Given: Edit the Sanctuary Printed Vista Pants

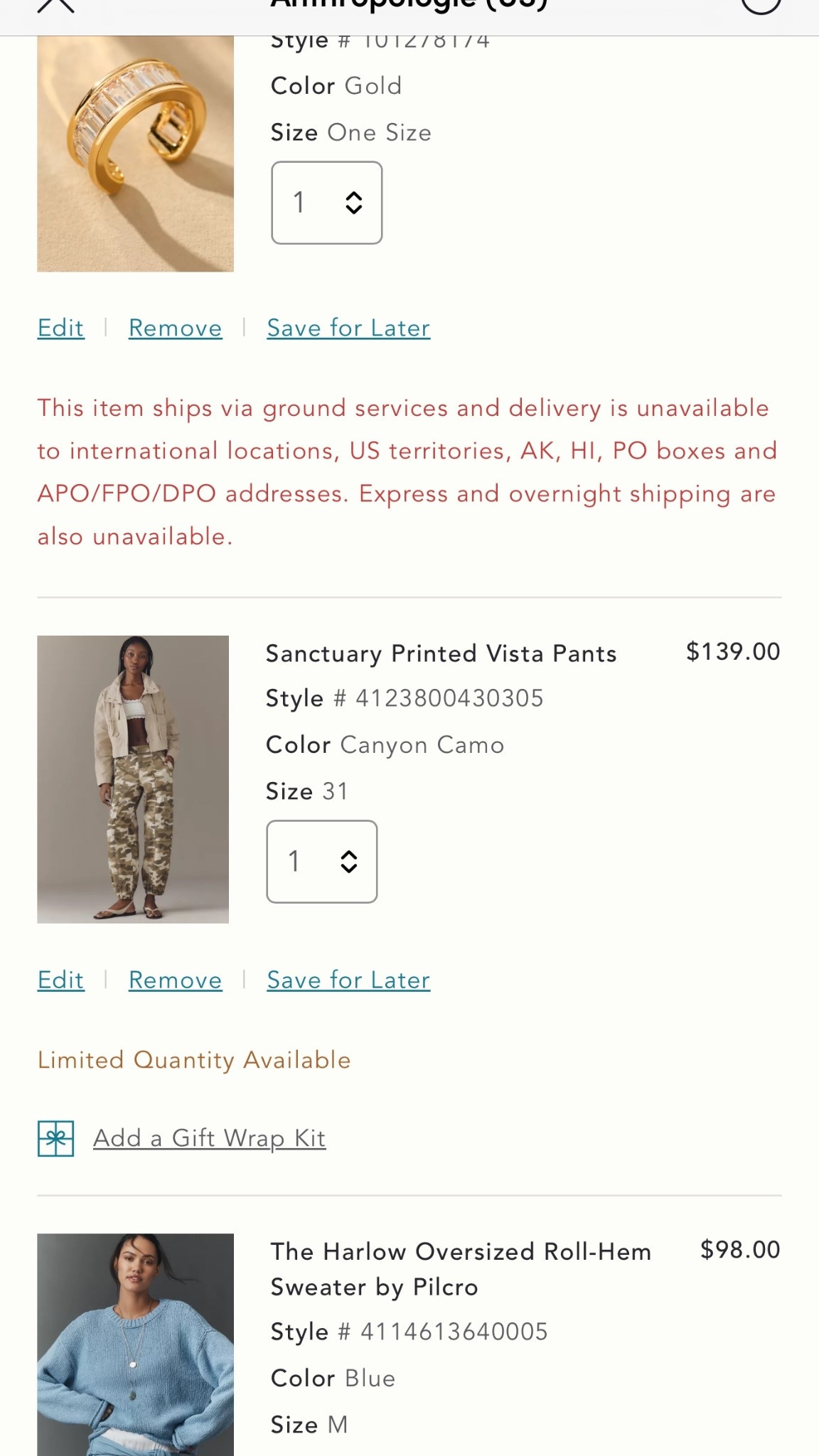Looking at the screenshot, I should pos(60,980).
